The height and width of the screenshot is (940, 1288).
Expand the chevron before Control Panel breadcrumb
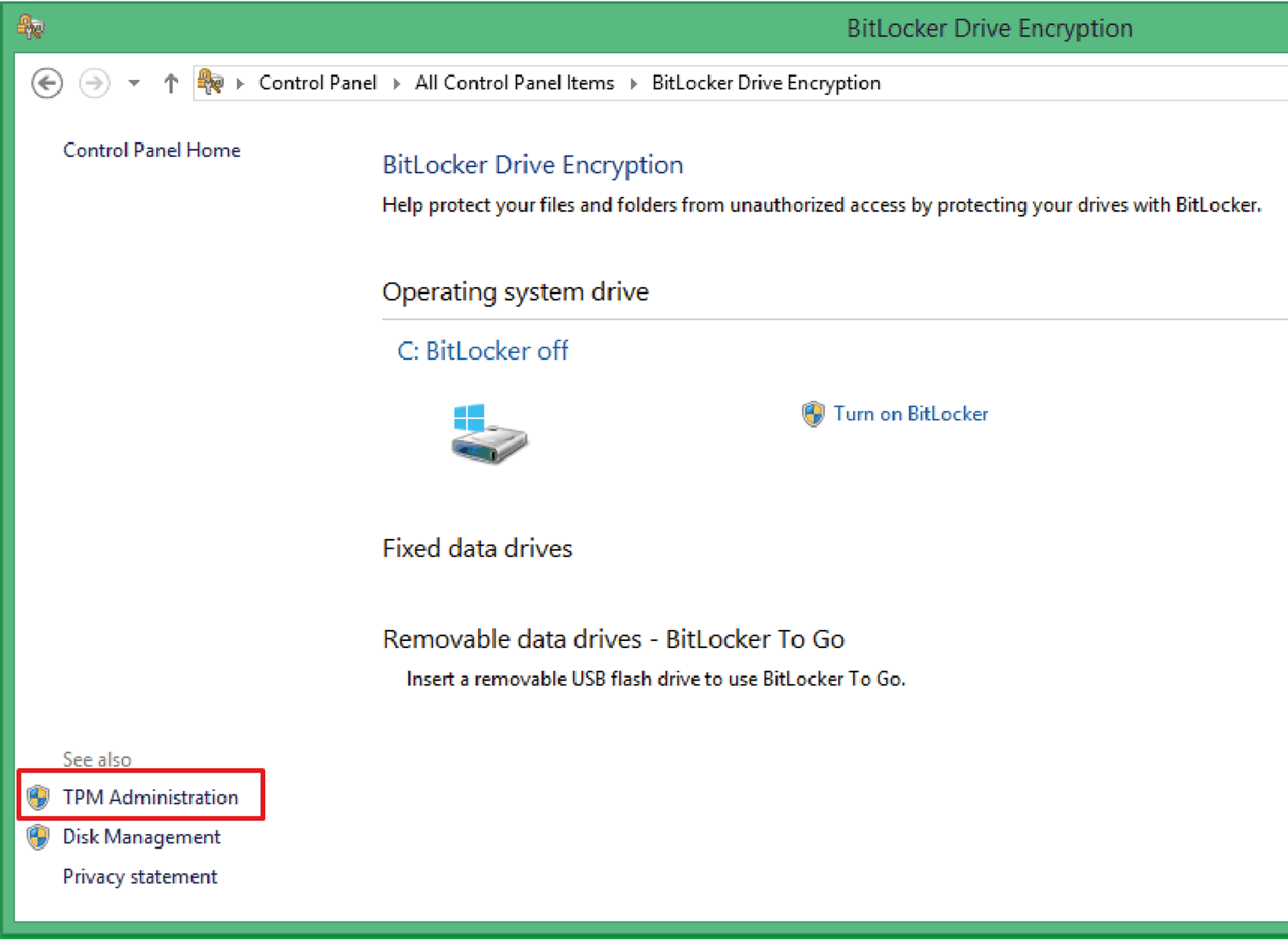coord(240,84)
